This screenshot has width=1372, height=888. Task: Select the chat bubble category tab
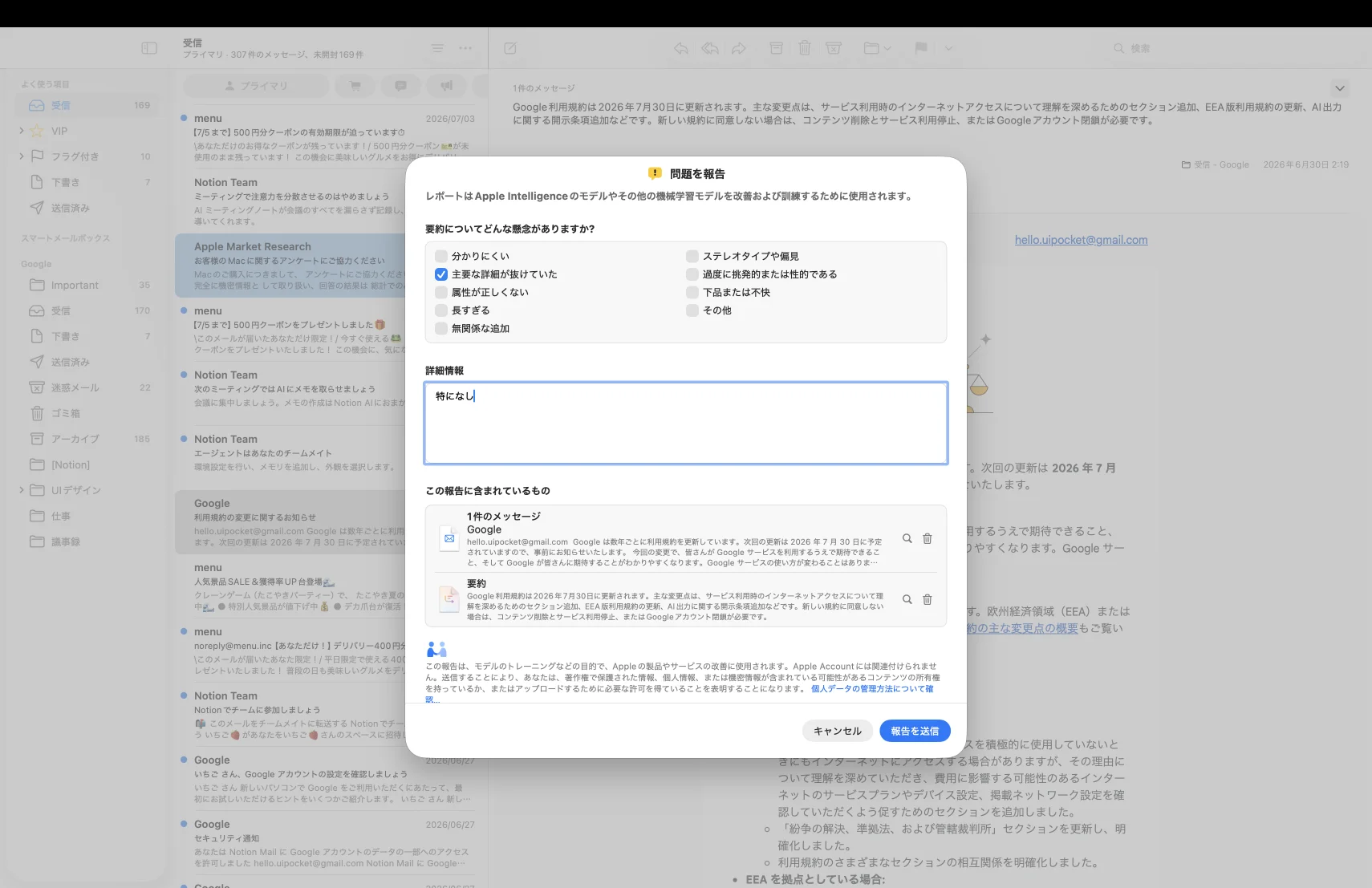[401, 85]
